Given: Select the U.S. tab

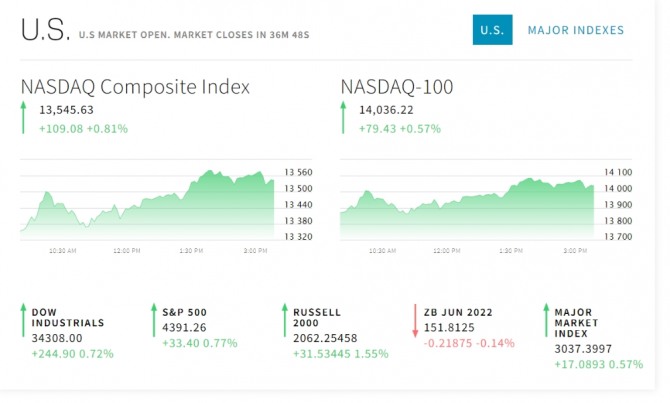Looking at the screenshot, I should [492, 30].
